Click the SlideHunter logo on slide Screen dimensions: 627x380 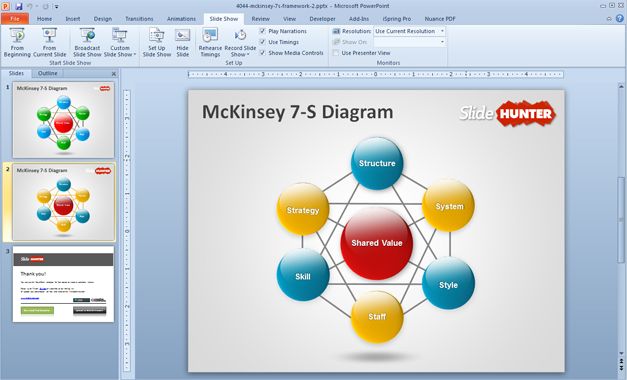pos(507,114)
